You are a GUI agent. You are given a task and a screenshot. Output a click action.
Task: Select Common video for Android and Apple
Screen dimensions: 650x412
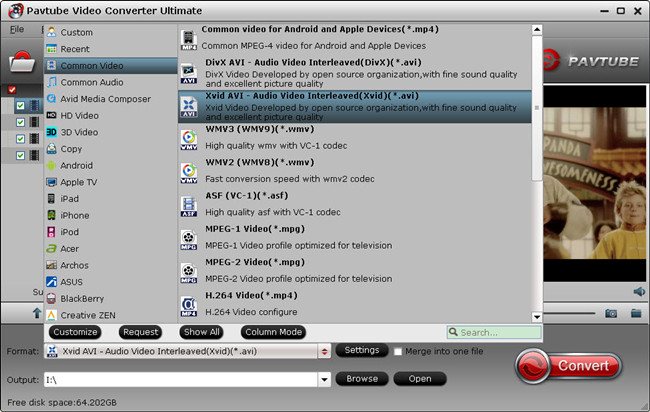coord(355,40)
